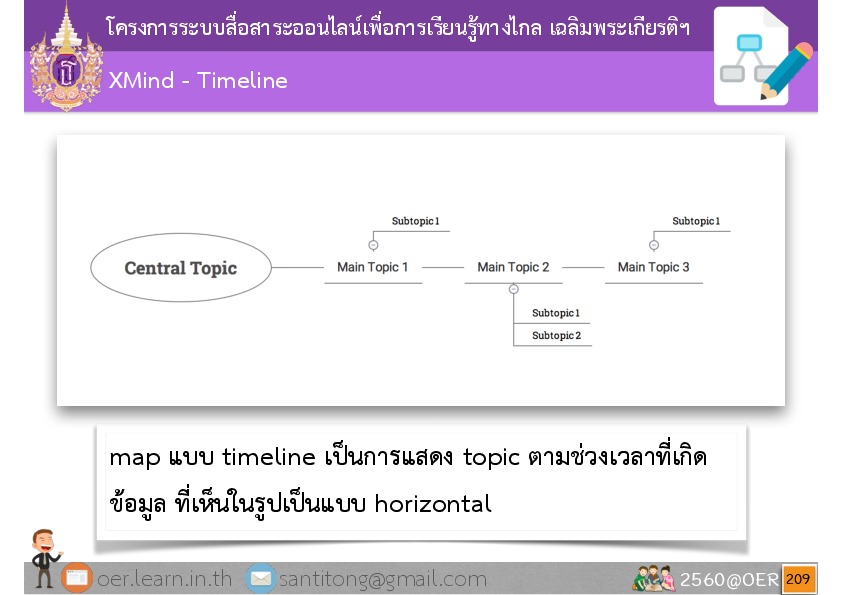842x595 pixels.
Task: Open the oer.learn.in.th link
Action: (x=164, y=579)
